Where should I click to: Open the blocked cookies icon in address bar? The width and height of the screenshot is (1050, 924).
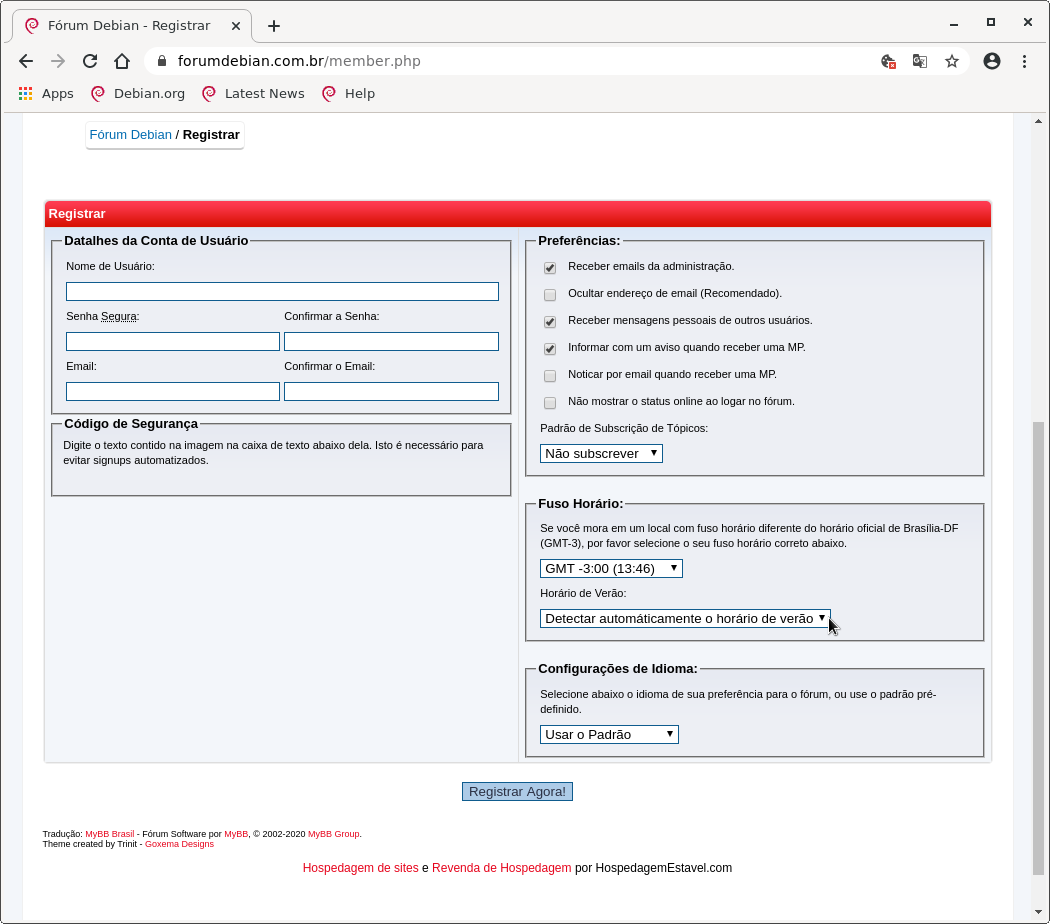pos(888,62)
